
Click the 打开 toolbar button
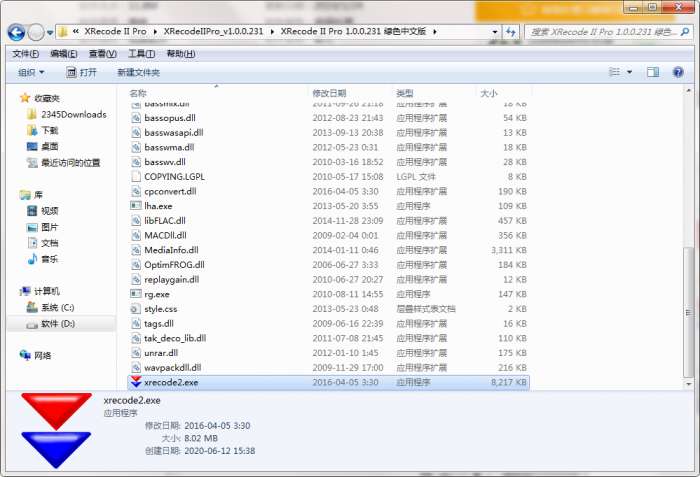point(81,72)
